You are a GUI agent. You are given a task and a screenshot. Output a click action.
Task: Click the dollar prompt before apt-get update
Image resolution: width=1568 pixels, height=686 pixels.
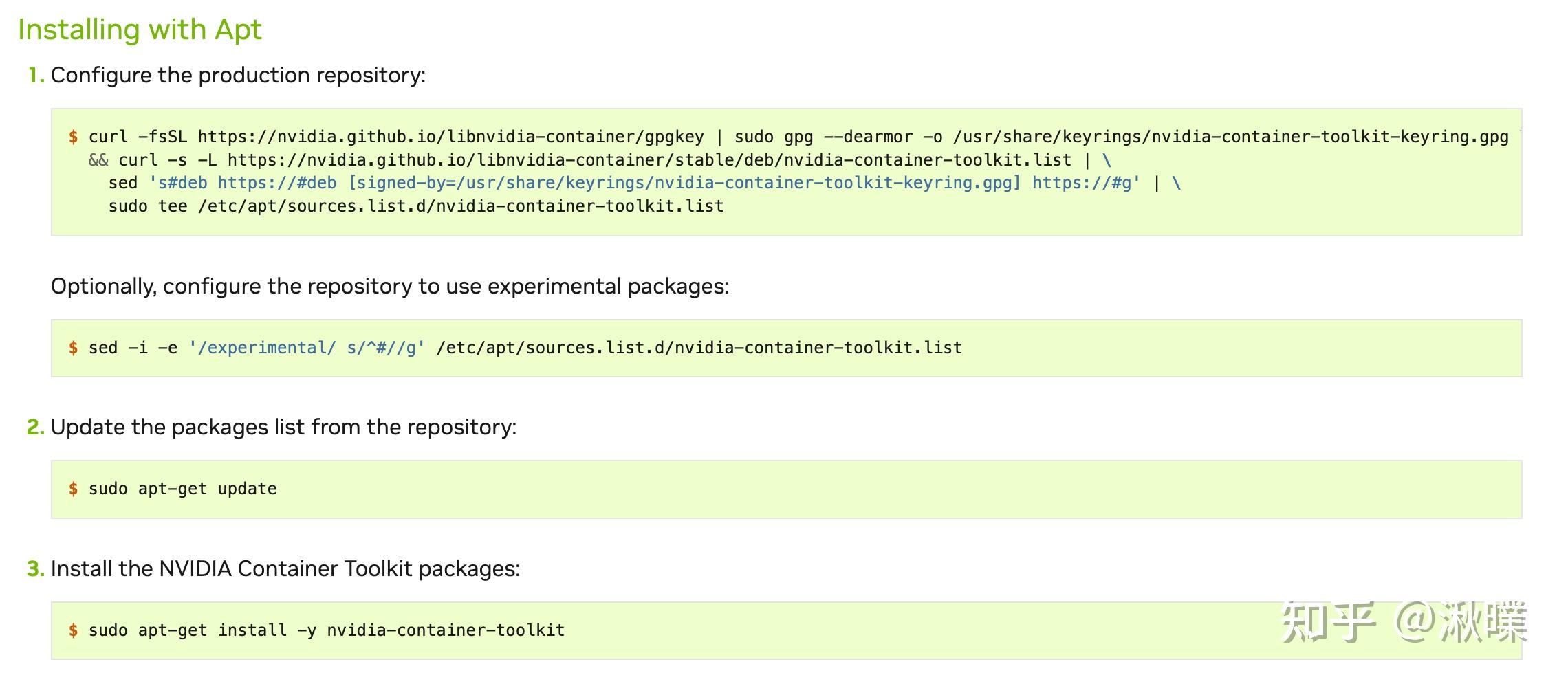coord(73,488)
